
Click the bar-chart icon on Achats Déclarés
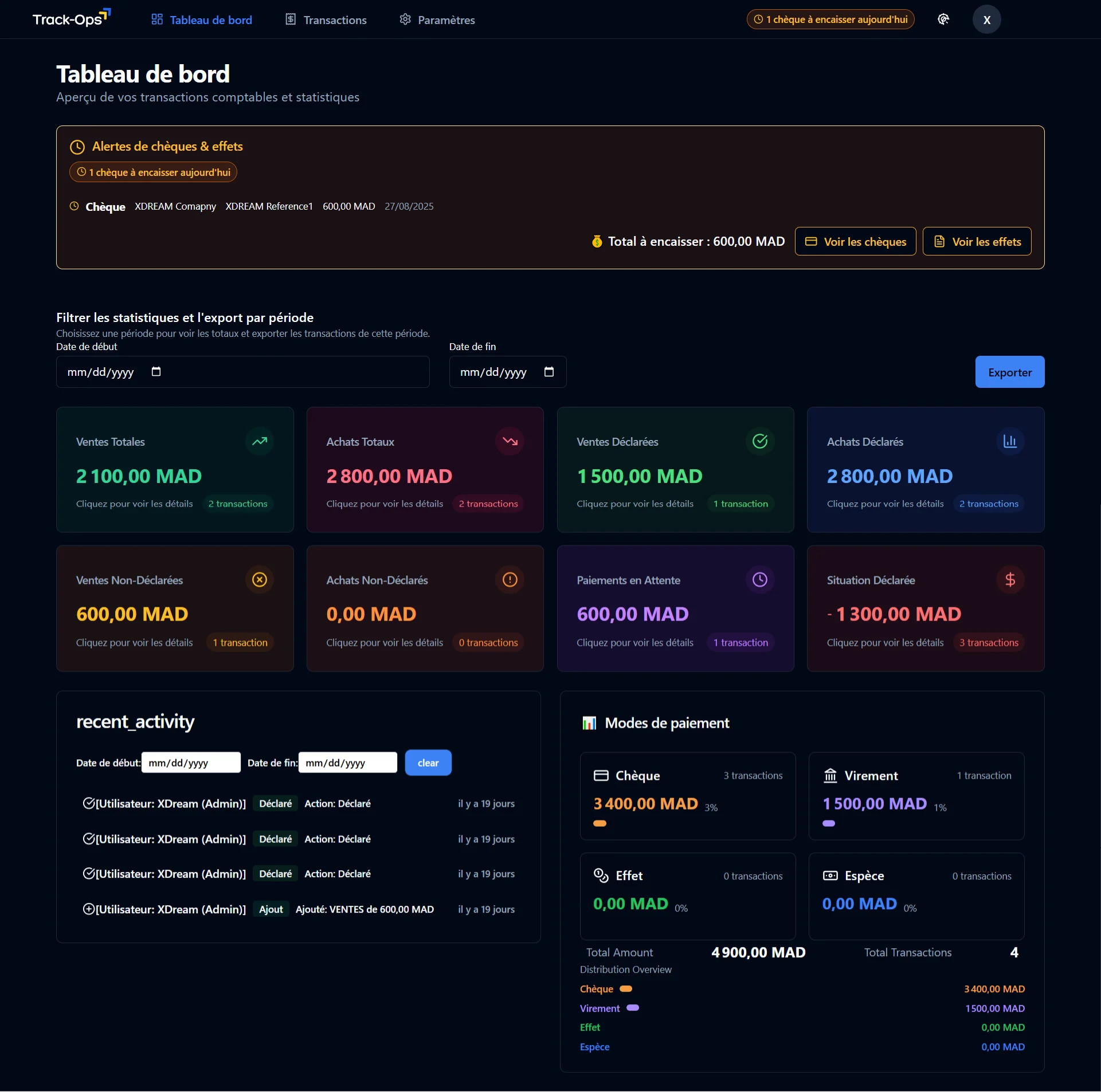point(1010,441)
